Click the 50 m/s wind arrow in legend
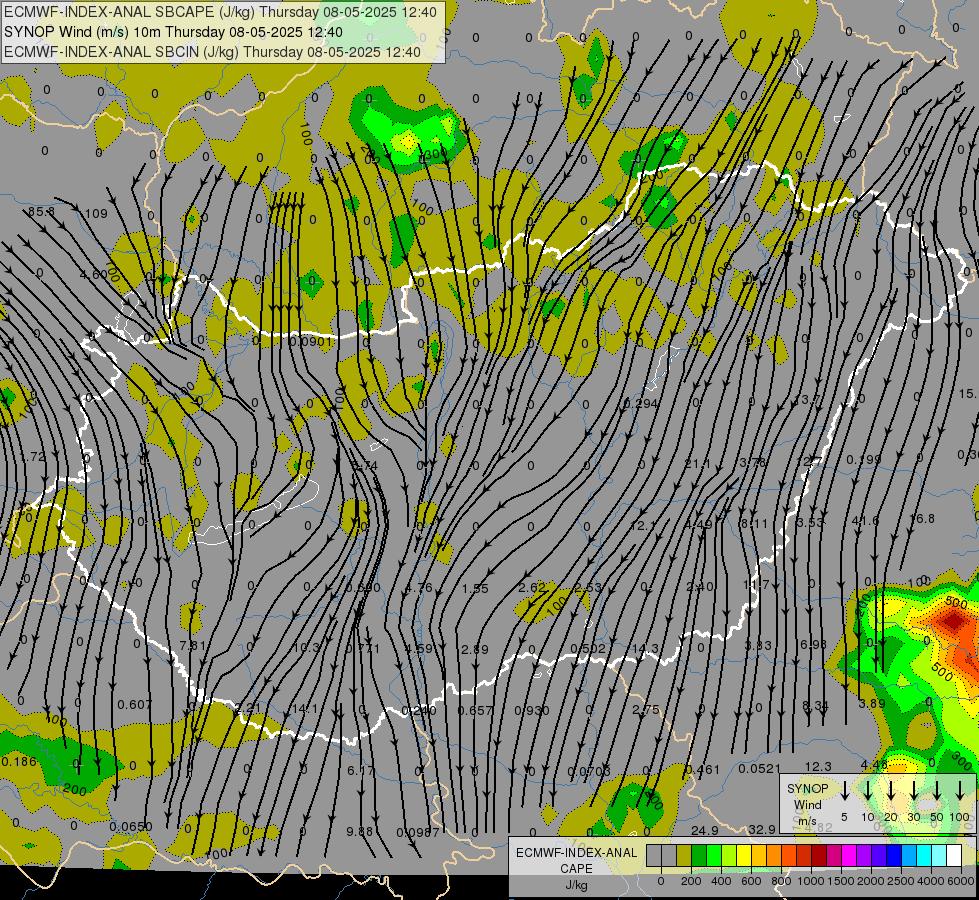The width and height of the screenshot is (979, 900). 937,791
